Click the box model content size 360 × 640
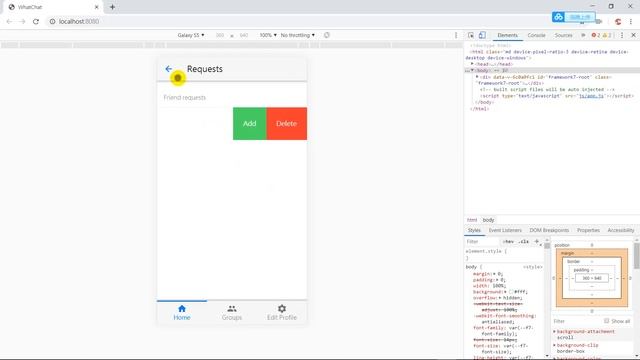 591,278
